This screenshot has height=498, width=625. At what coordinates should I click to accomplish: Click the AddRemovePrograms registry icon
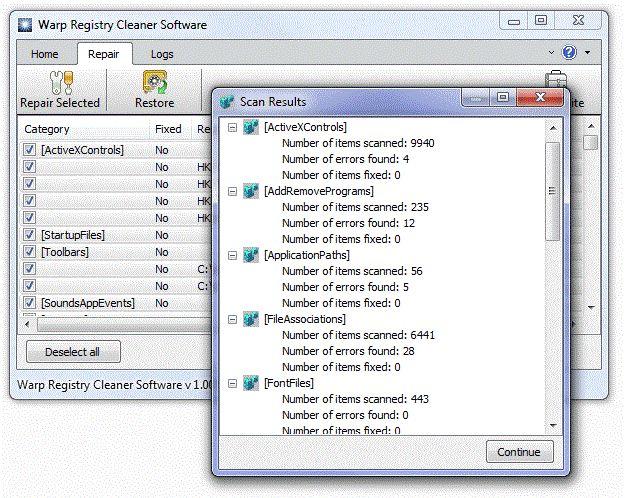(x=251, y=191)
